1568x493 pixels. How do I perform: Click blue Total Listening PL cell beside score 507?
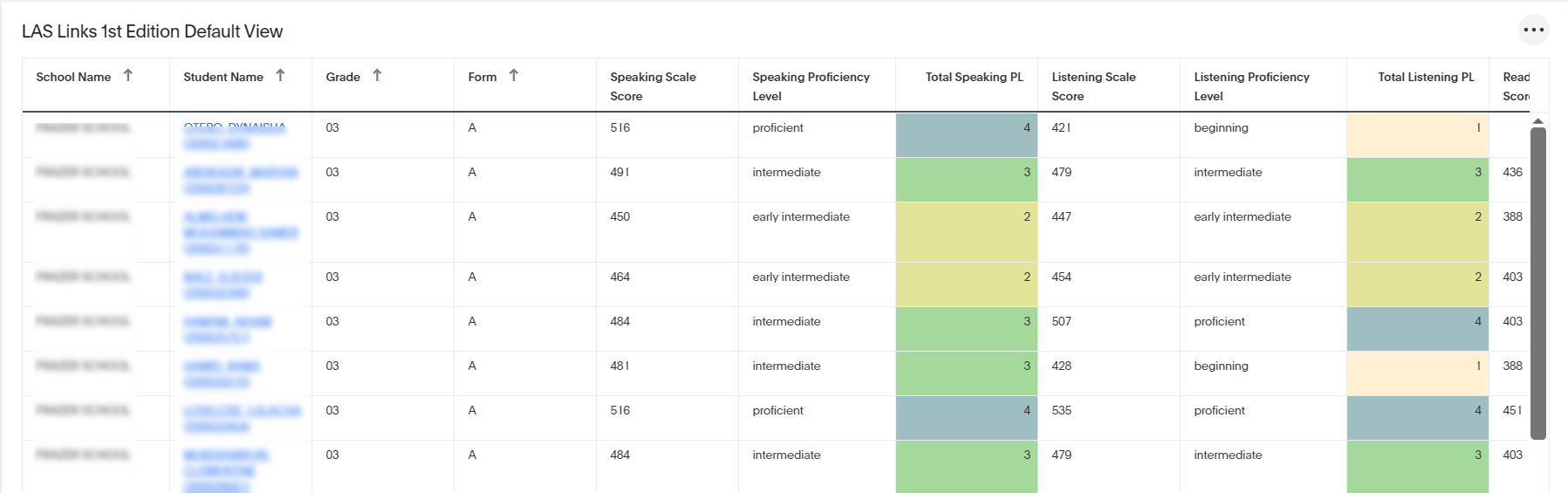point(1417,329)
